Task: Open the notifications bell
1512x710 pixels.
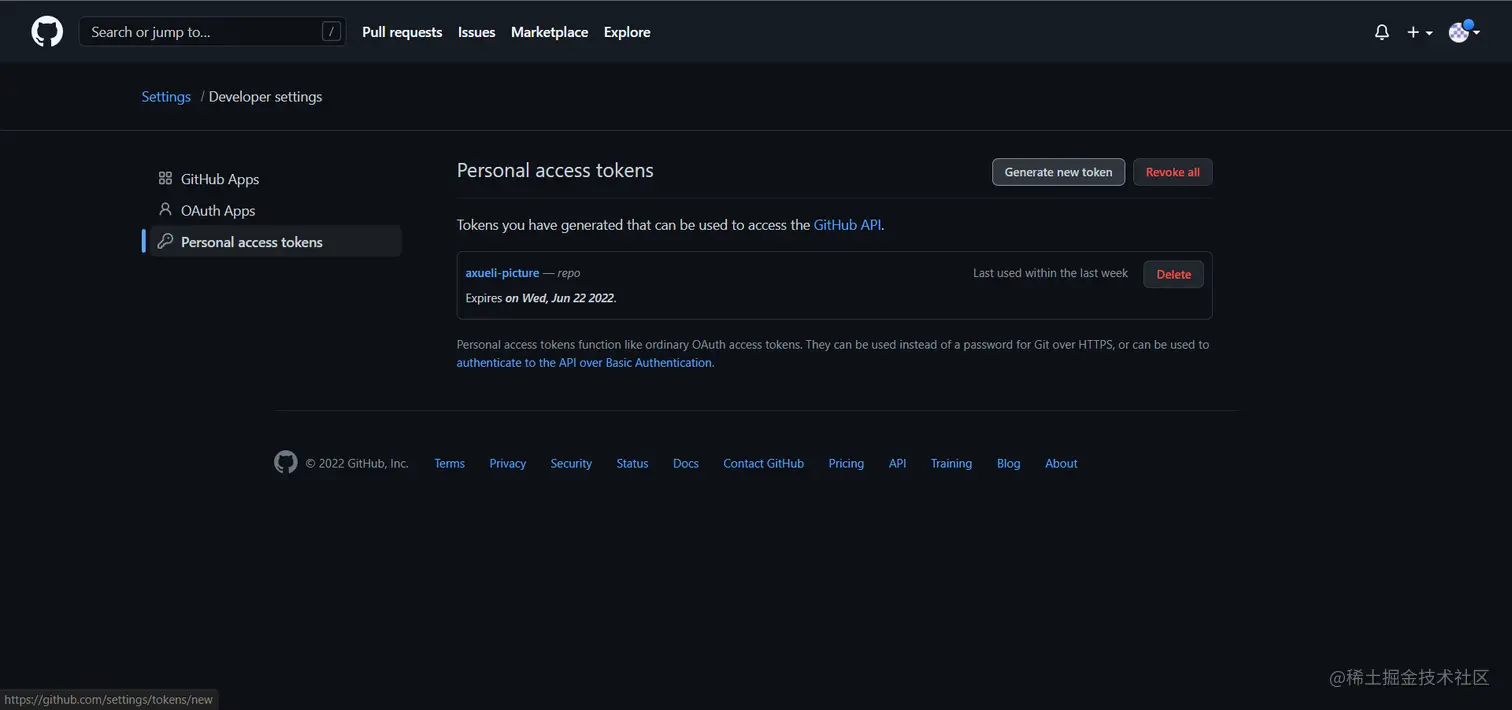Action: (1382, 32)
